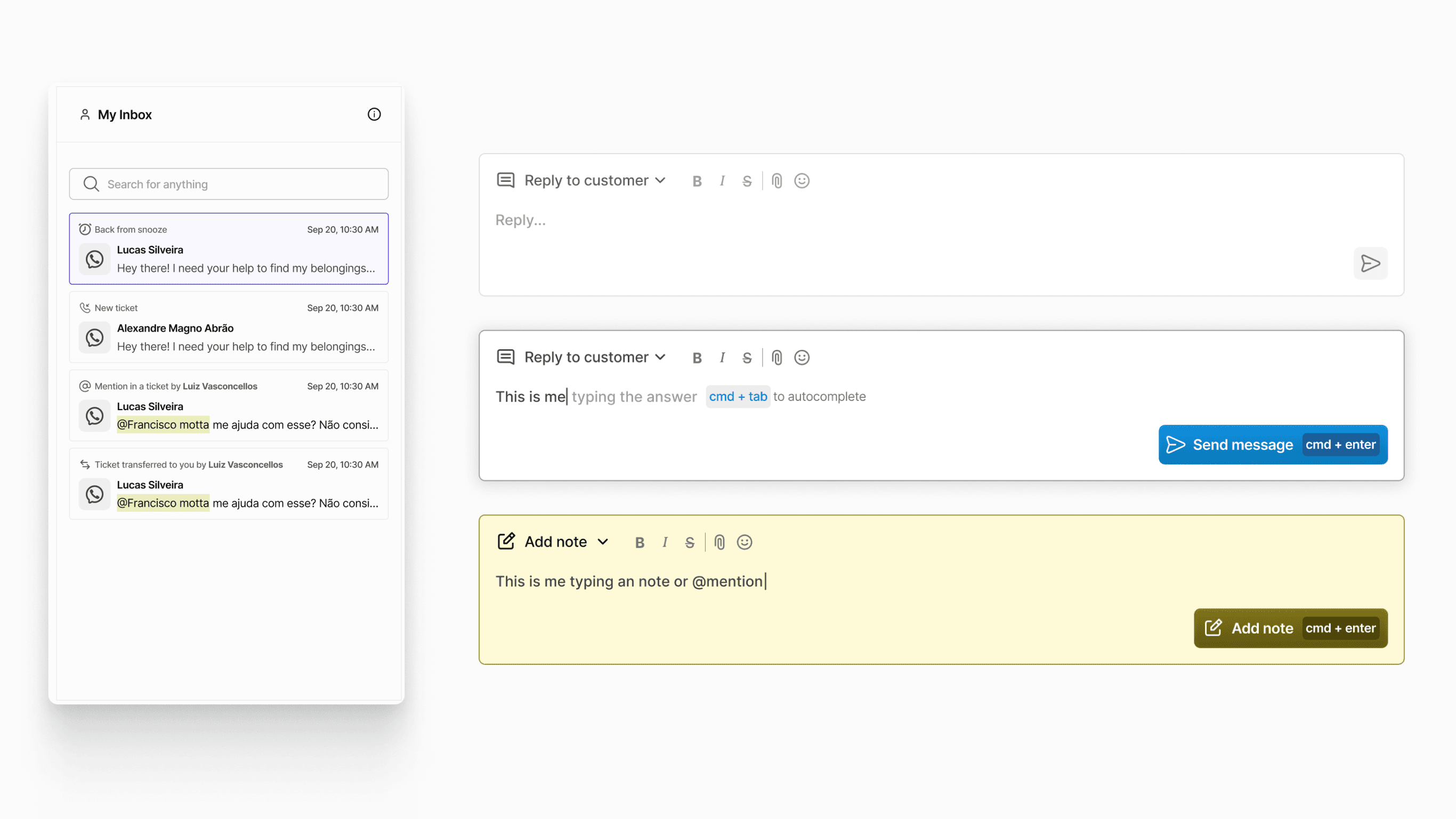Click Italic in the middle reply editor

pos(722,357)
